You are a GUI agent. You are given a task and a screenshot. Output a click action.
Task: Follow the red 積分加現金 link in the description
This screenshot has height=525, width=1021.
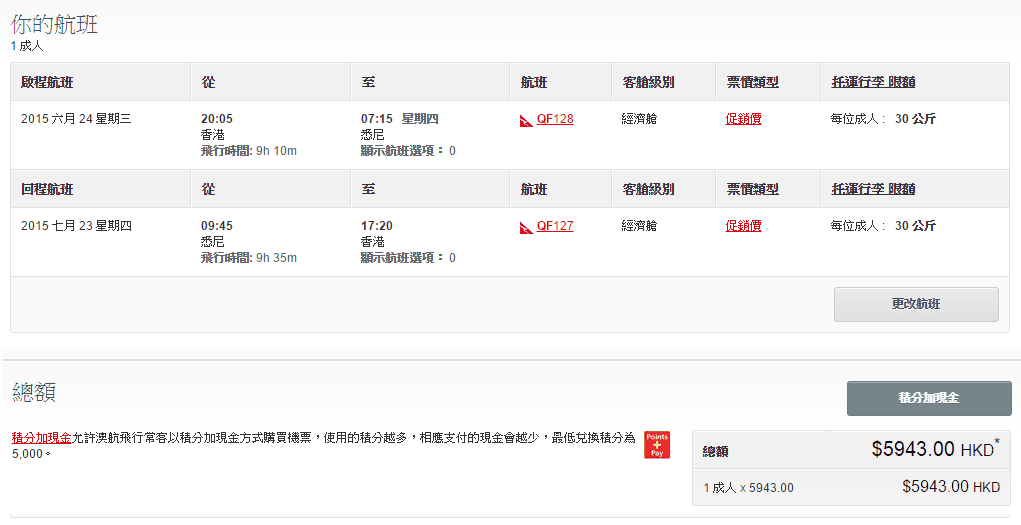[41, 438]
